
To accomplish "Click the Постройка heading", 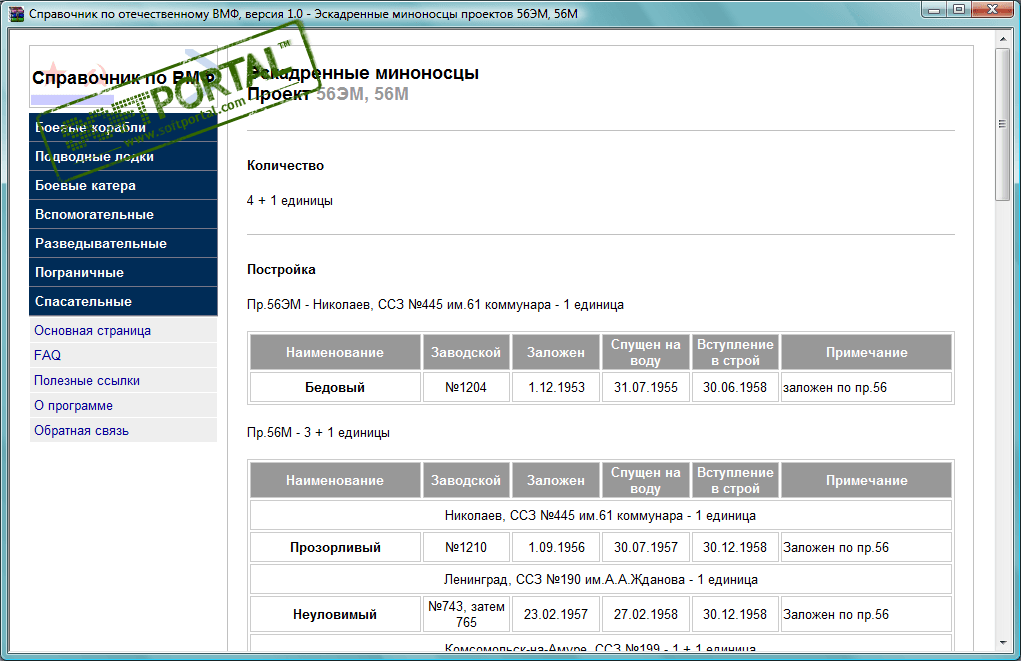I will (281, 270).
